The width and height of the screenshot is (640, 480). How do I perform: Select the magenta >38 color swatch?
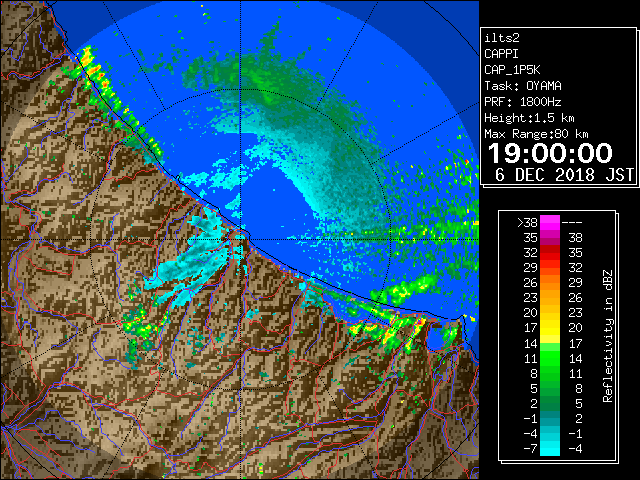550,223
